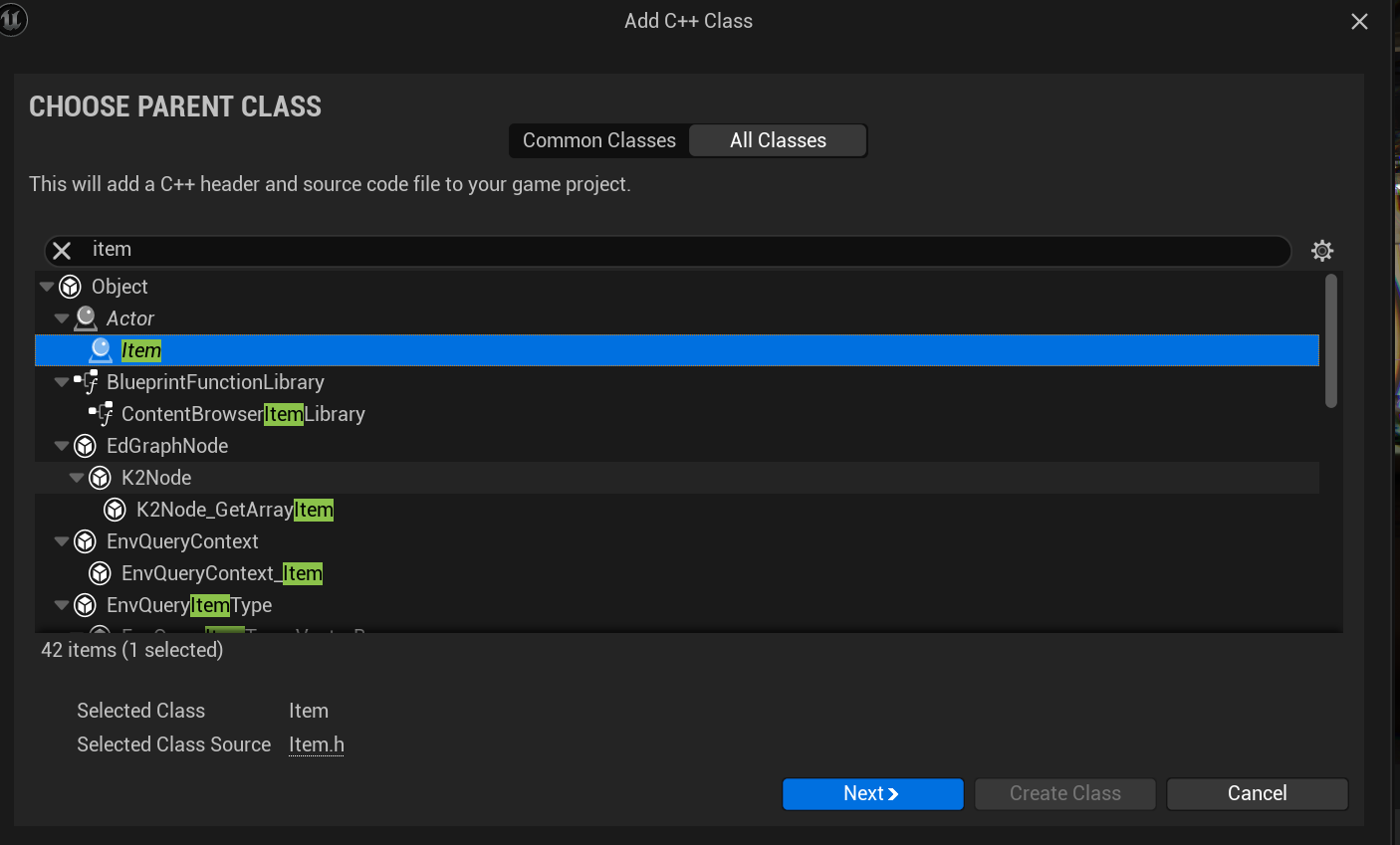The width and height of the screenshot is (1400, 845).
Task: Switch to Common Classes tab
Action: click(599, 140)
